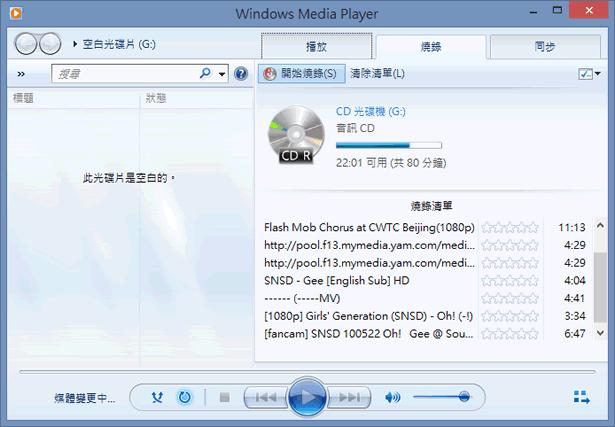Clear the burn list with 清除清單(L)
Screen dimensions: 615x427
(377, 73)
